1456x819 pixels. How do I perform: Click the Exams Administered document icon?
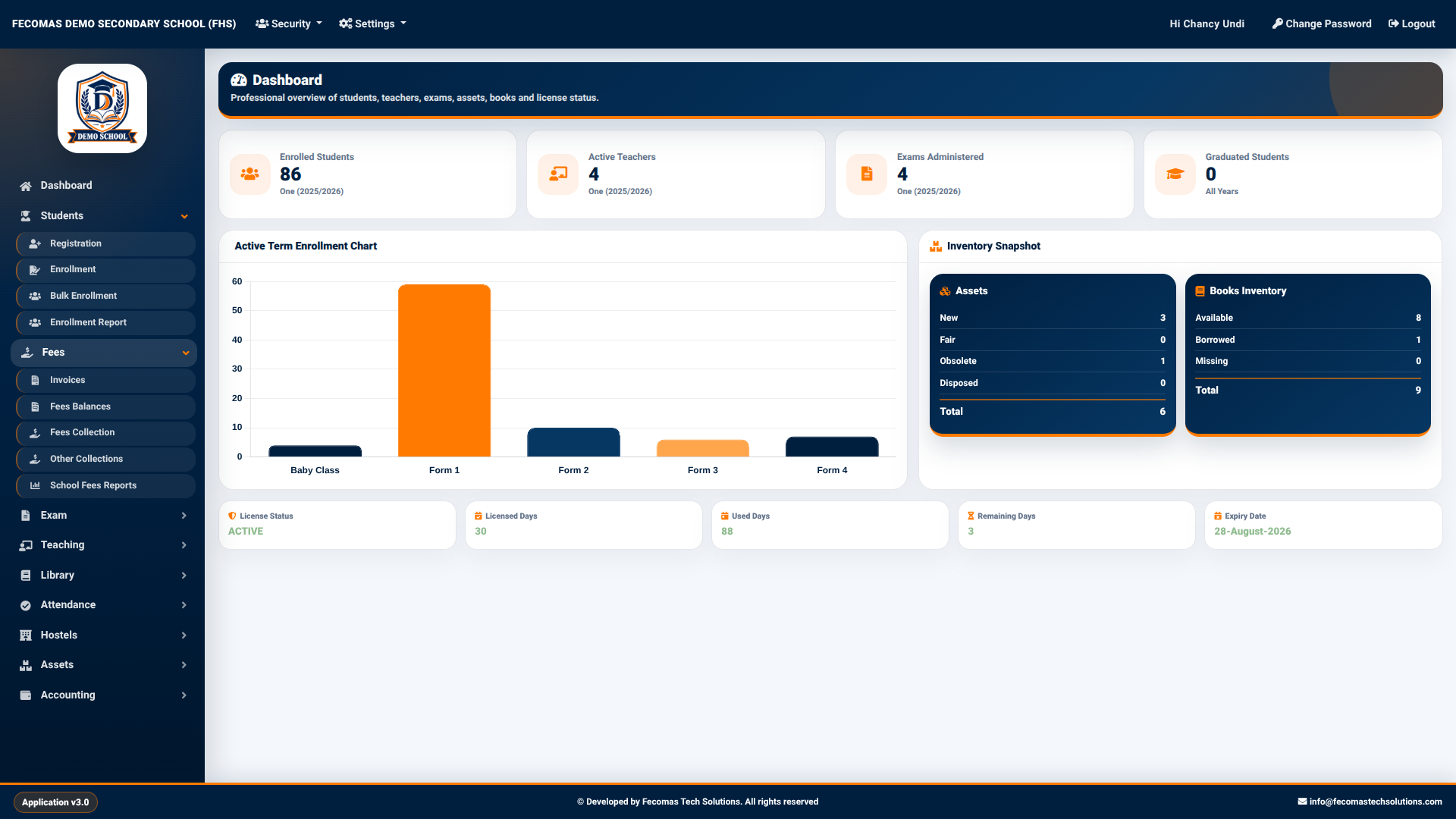867,174
